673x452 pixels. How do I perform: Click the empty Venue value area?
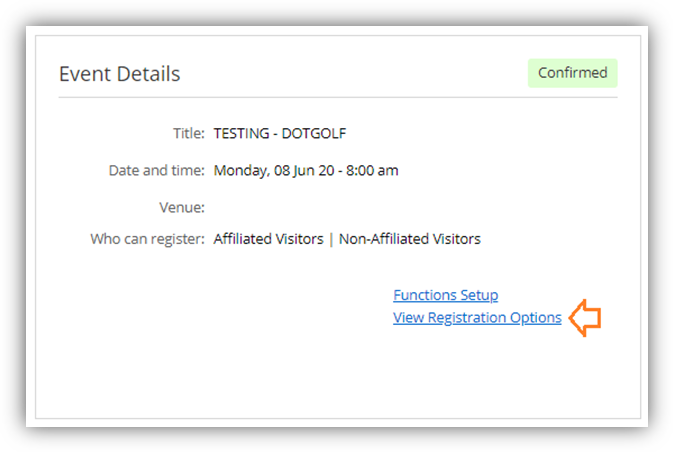[x=300, y=207]
